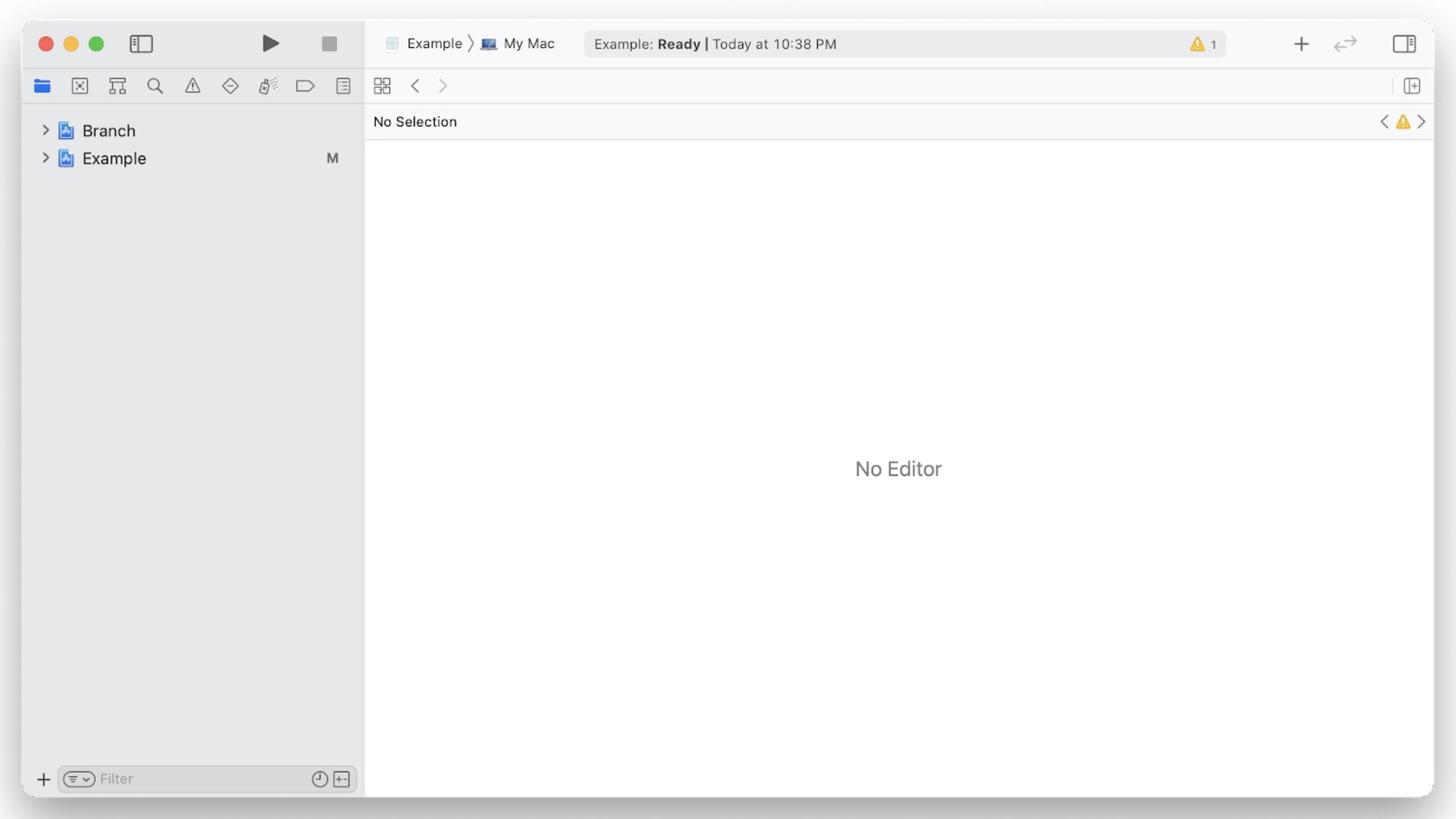Expand the Branch project disclosure arrow
Screen dimensions: 1456x819
(45, 130)
